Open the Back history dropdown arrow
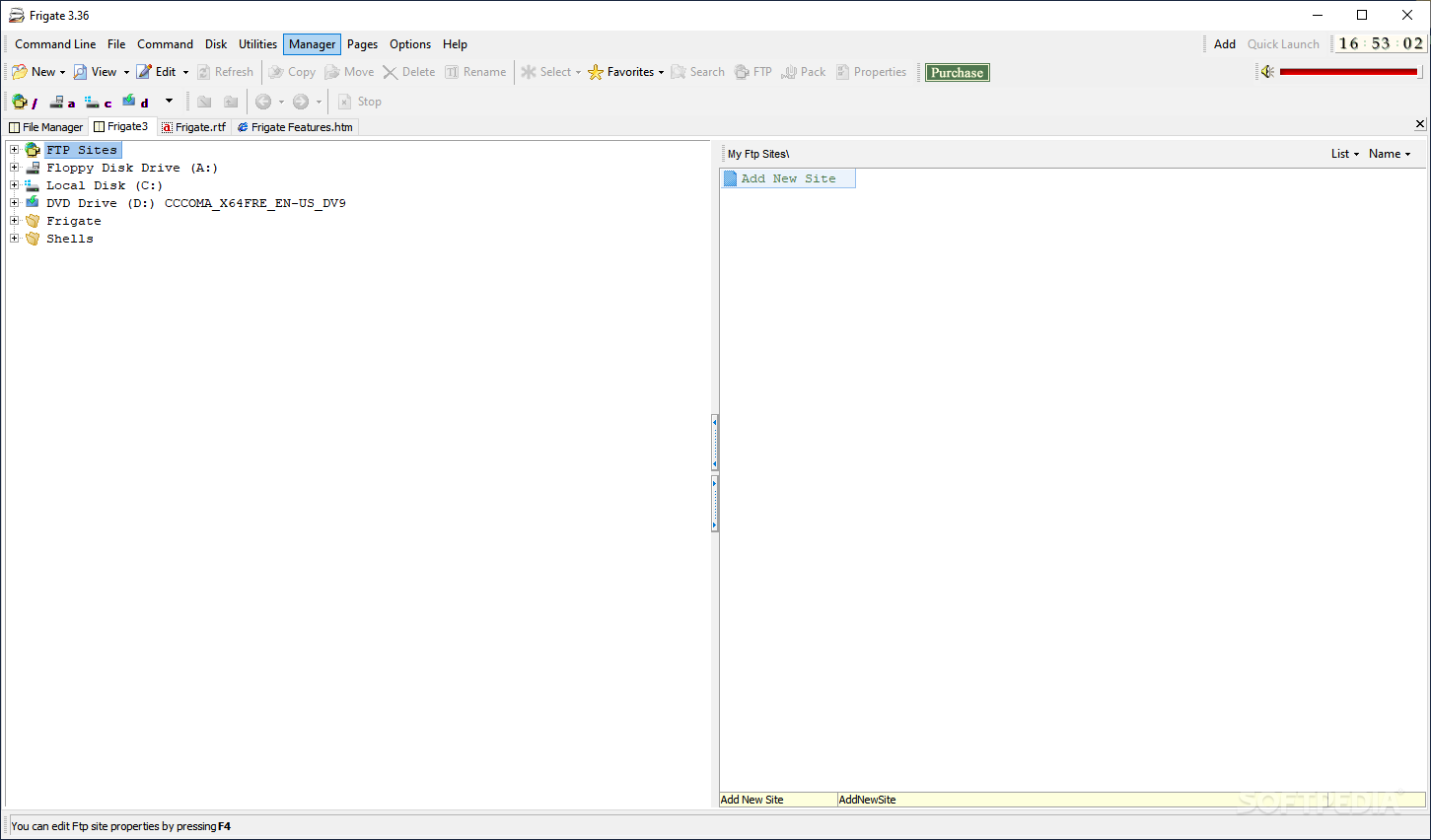1431x840 pixels. (281, 102)
